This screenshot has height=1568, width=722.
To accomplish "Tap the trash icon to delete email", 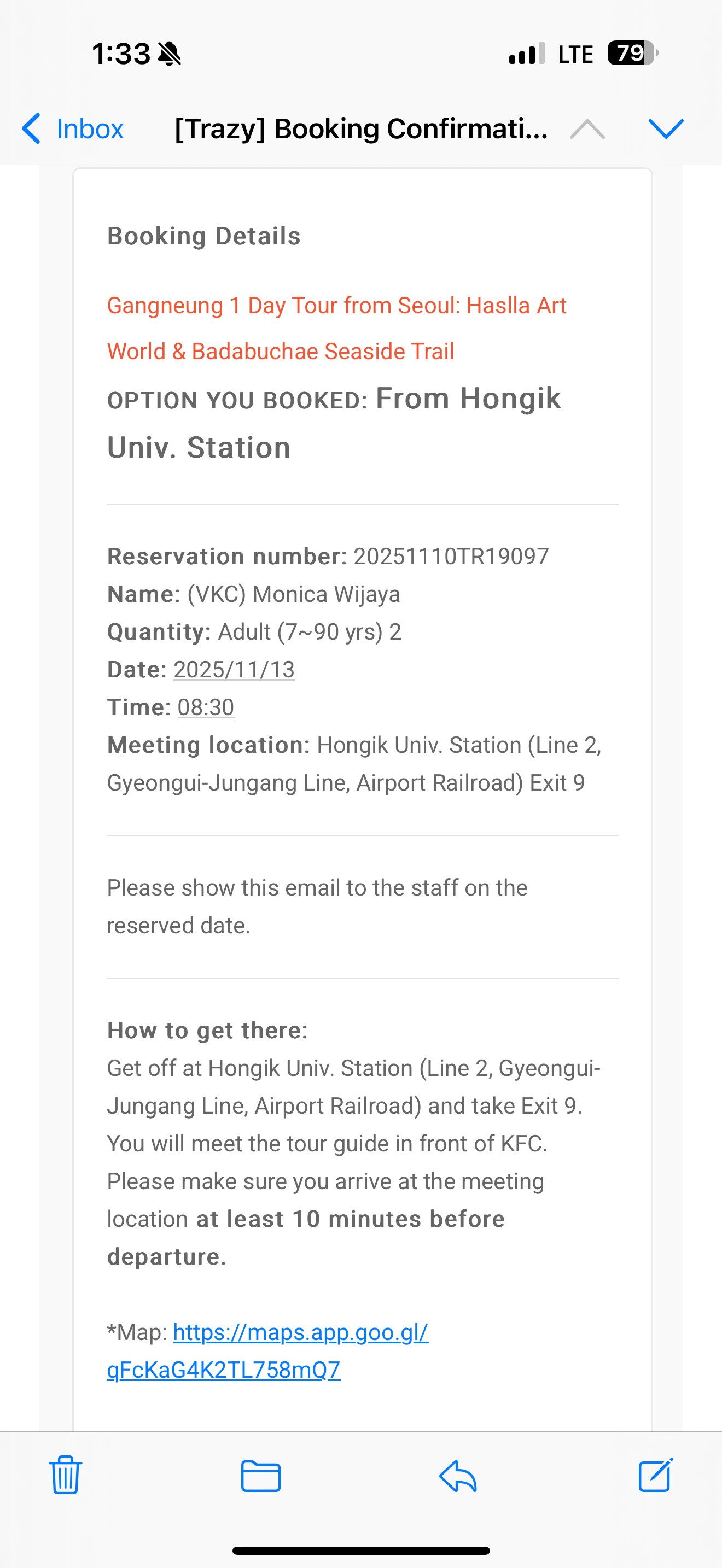I will coord(65,1475).
